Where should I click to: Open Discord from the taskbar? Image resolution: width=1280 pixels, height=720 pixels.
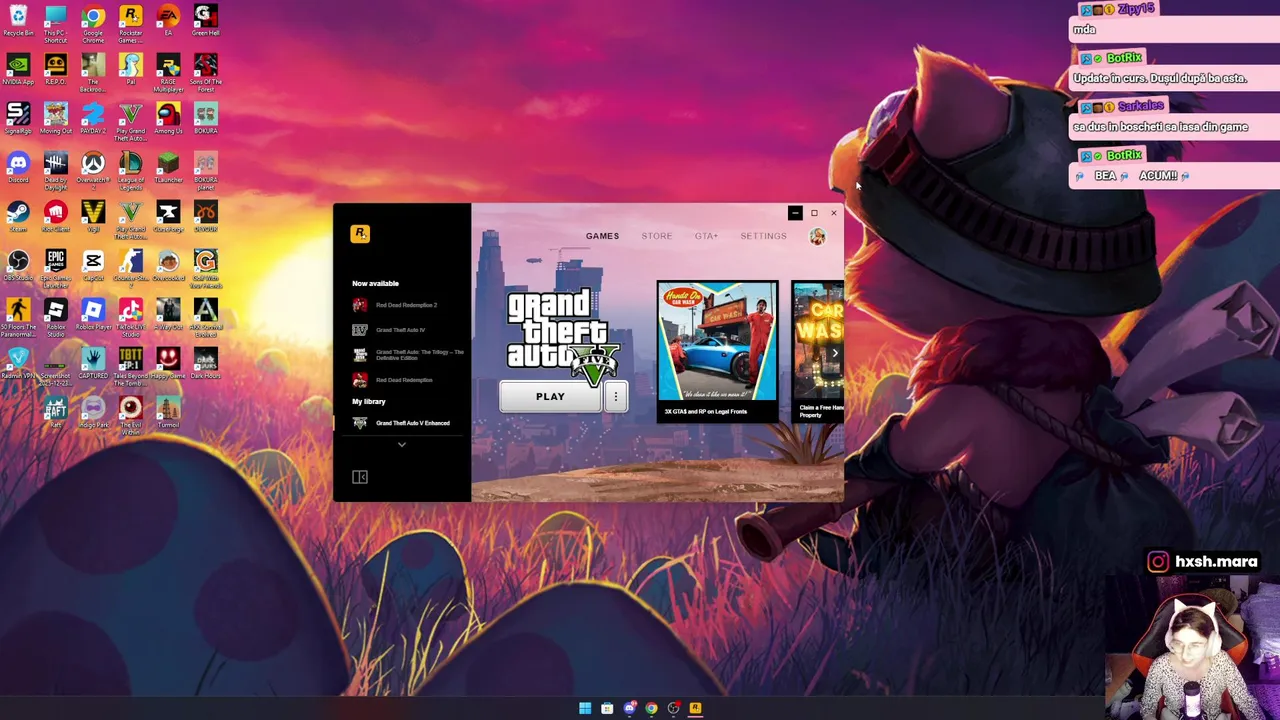tap(629, 709)
